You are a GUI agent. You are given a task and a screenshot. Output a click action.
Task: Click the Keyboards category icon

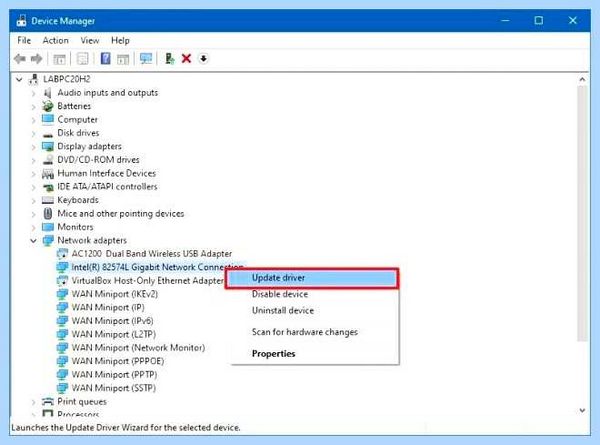pos(47,200)
